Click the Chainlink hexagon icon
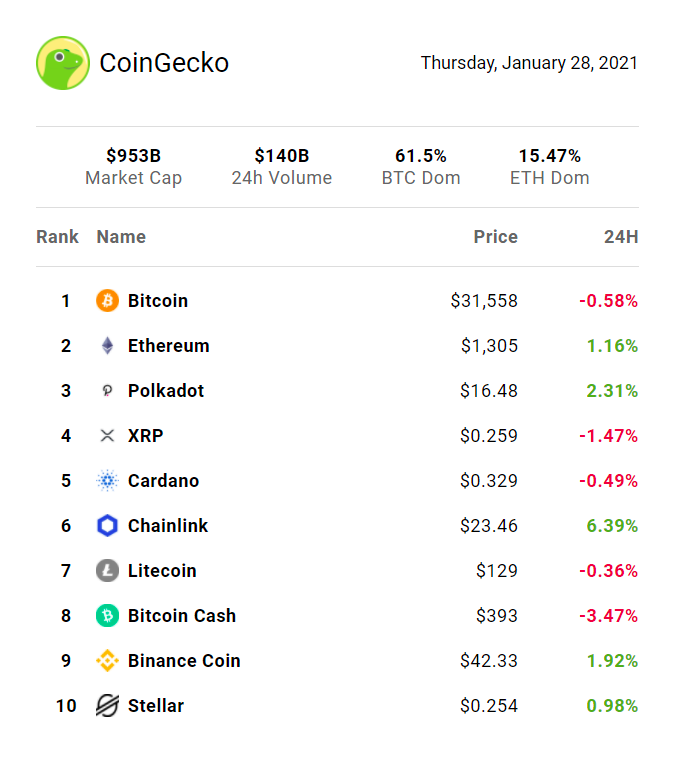Viewport: 674px width, 775px height. [x=107, y=526]
